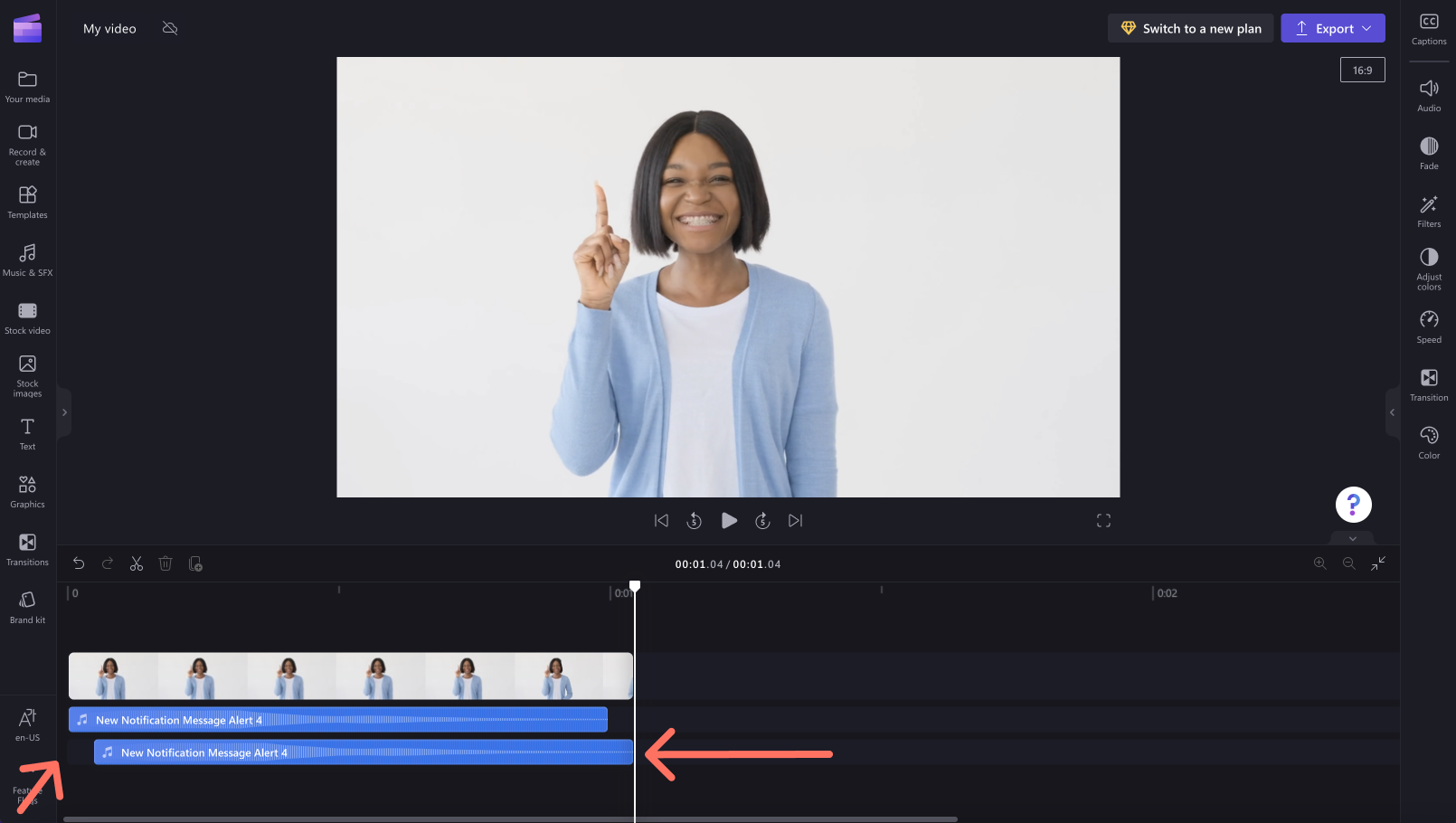Open the Stock video library
Image resolution: width=1456 pixels, height=823 pixels.
(27, 318)
